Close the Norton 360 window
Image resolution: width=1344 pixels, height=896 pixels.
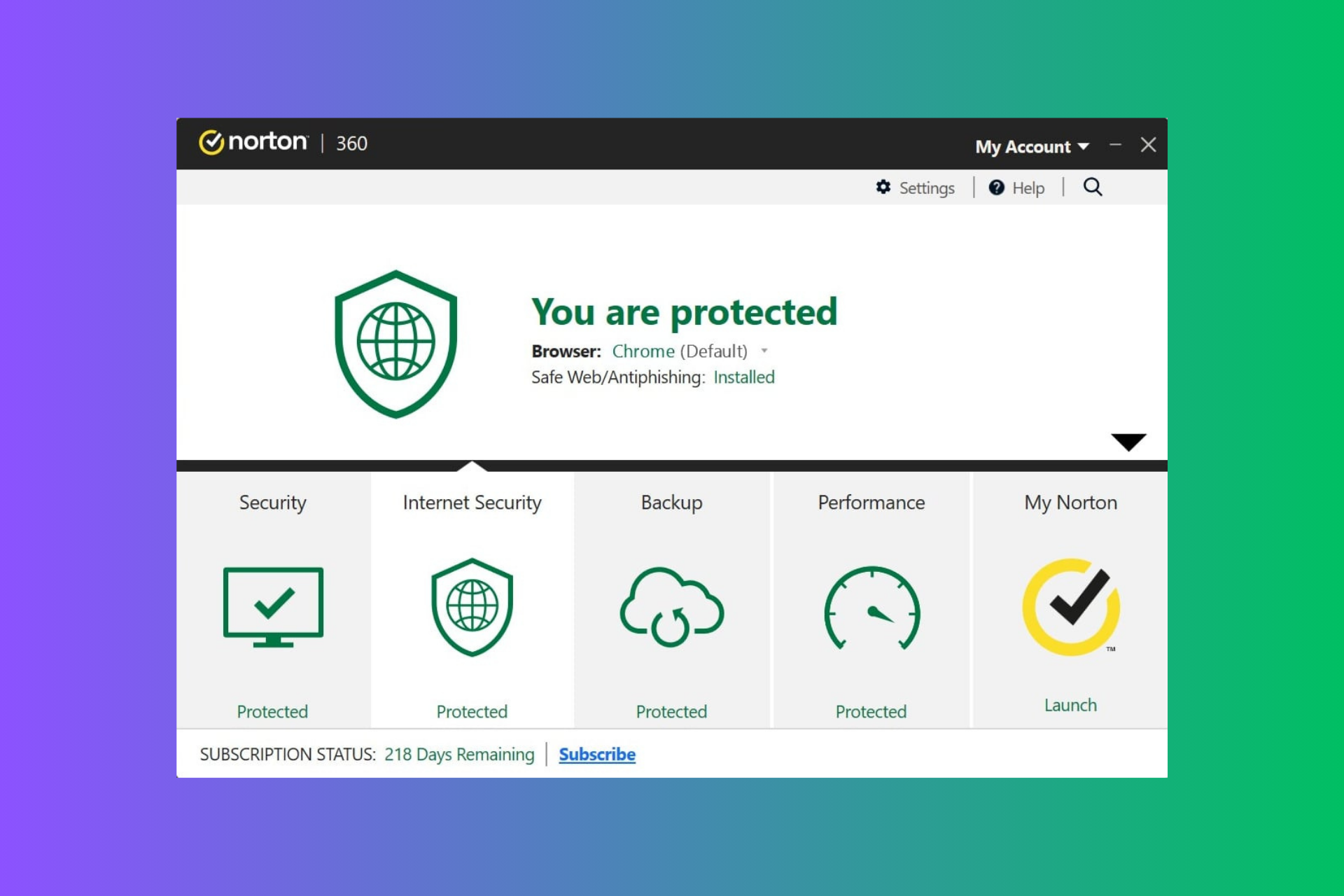tap(1148, 145)
